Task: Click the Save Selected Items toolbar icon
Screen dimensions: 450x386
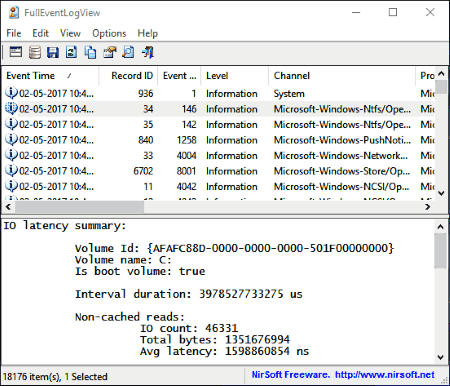Action: 53,52
